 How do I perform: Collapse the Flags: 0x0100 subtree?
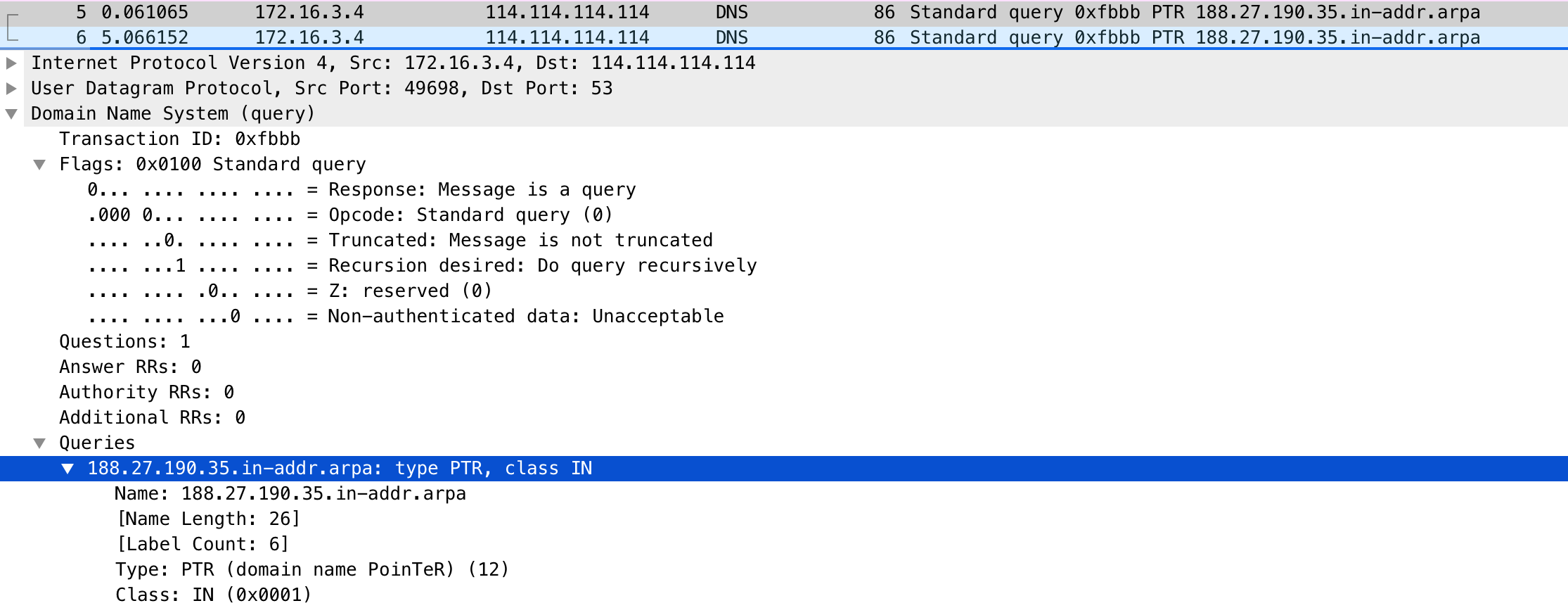[39, 165]
